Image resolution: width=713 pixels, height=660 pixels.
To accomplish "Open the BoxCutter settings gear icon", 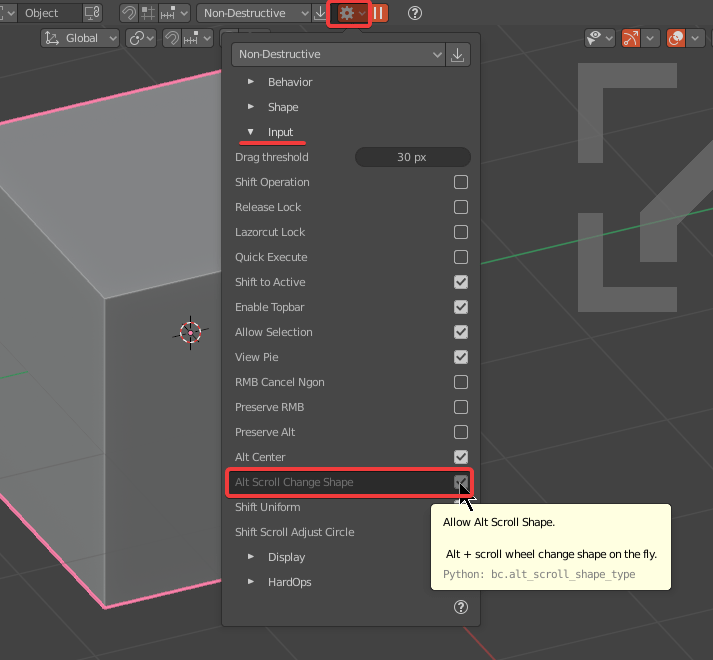I will click(347, 13).
